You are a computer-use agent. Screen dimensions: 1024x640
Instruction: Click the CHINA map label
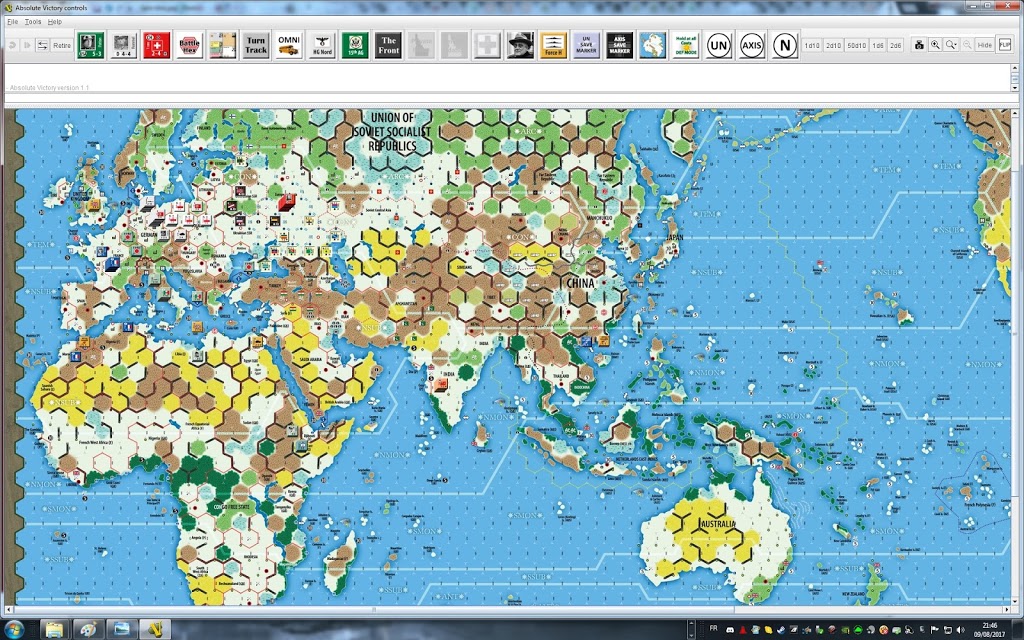pyautogui.click(x=580, y=283)
